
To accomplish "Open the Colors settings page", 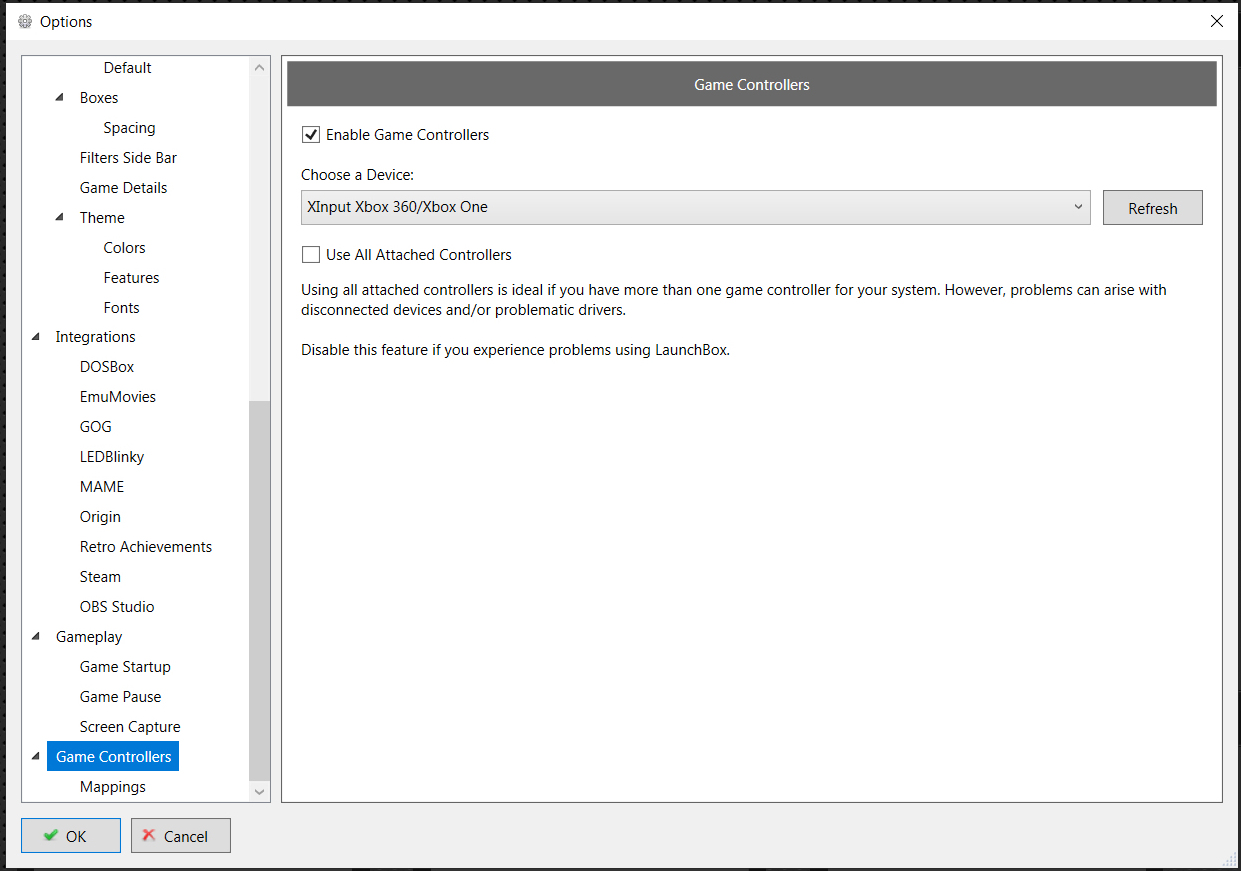I will 124,248.
